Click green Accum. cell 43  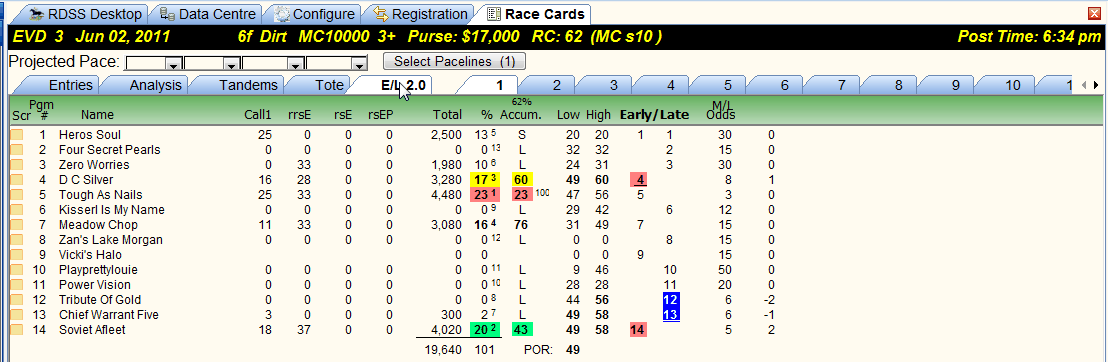[x=522, y=329]
